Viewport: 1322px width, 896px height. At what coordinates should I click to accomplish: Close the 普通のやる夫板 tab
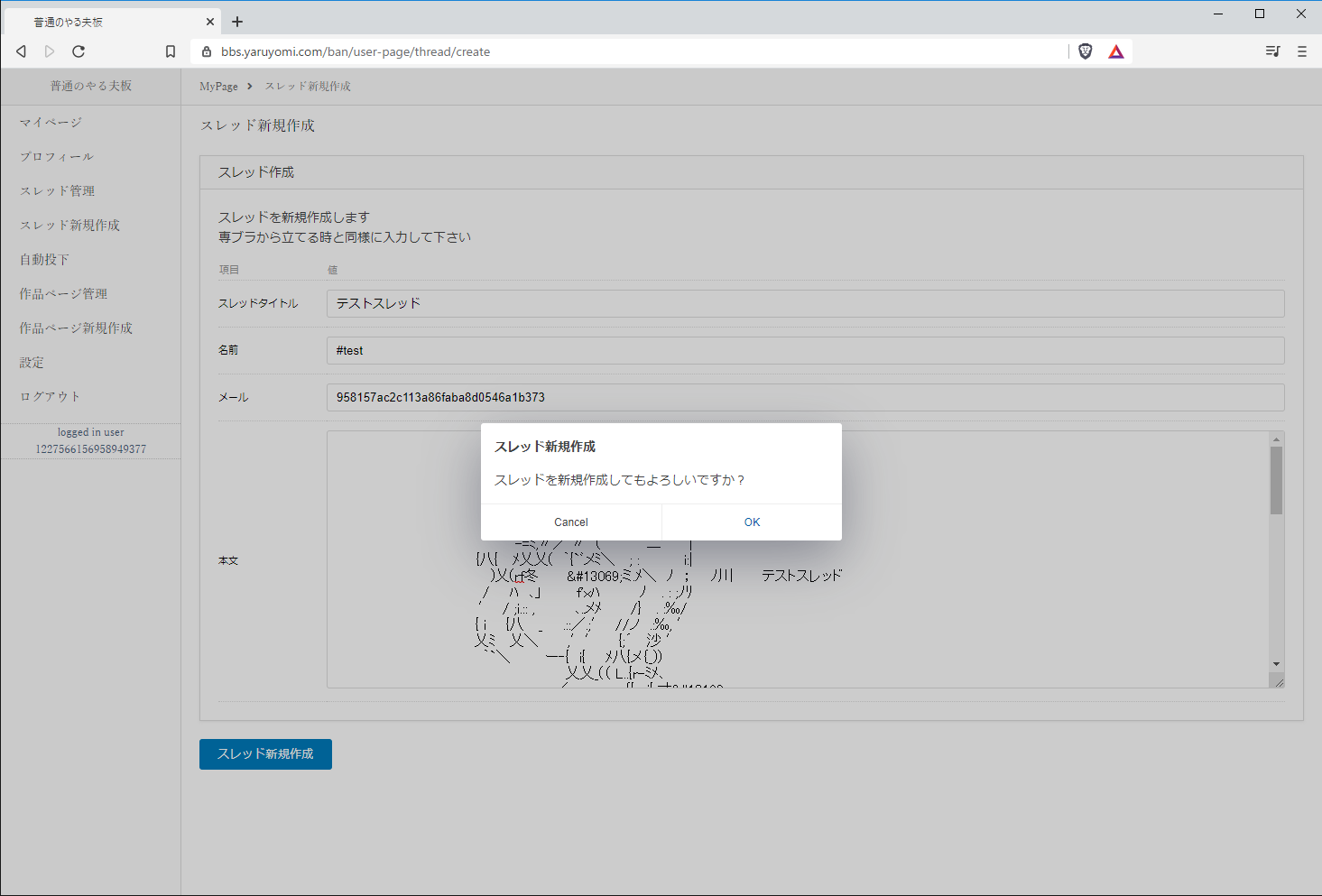coord(210,22)
